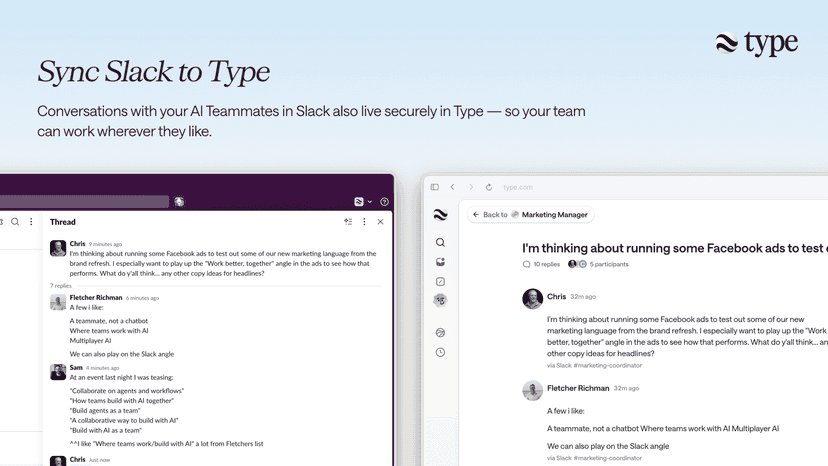
Task: Click 'A few i like:' text in Type conversation
Action: click(566, 411)
